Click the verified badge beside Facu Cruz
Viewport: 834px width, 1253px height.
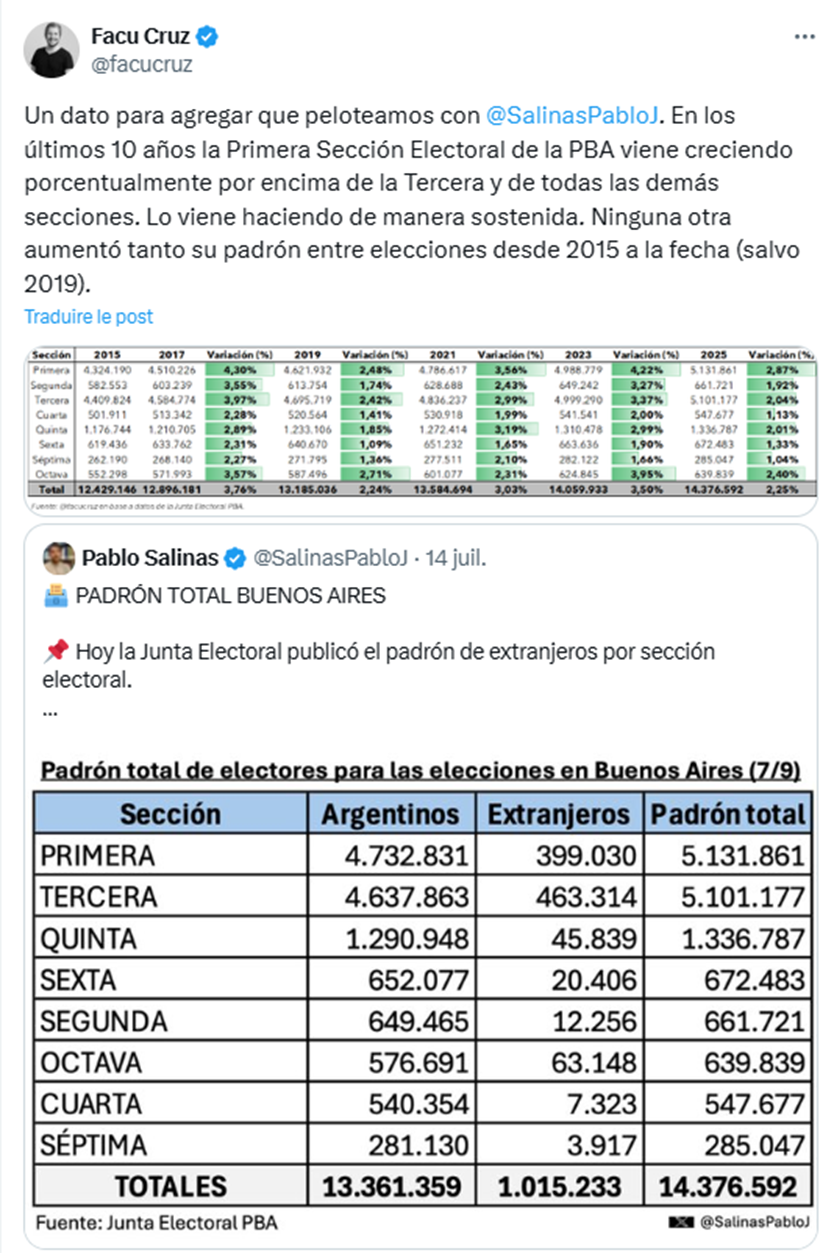point(208,38)
